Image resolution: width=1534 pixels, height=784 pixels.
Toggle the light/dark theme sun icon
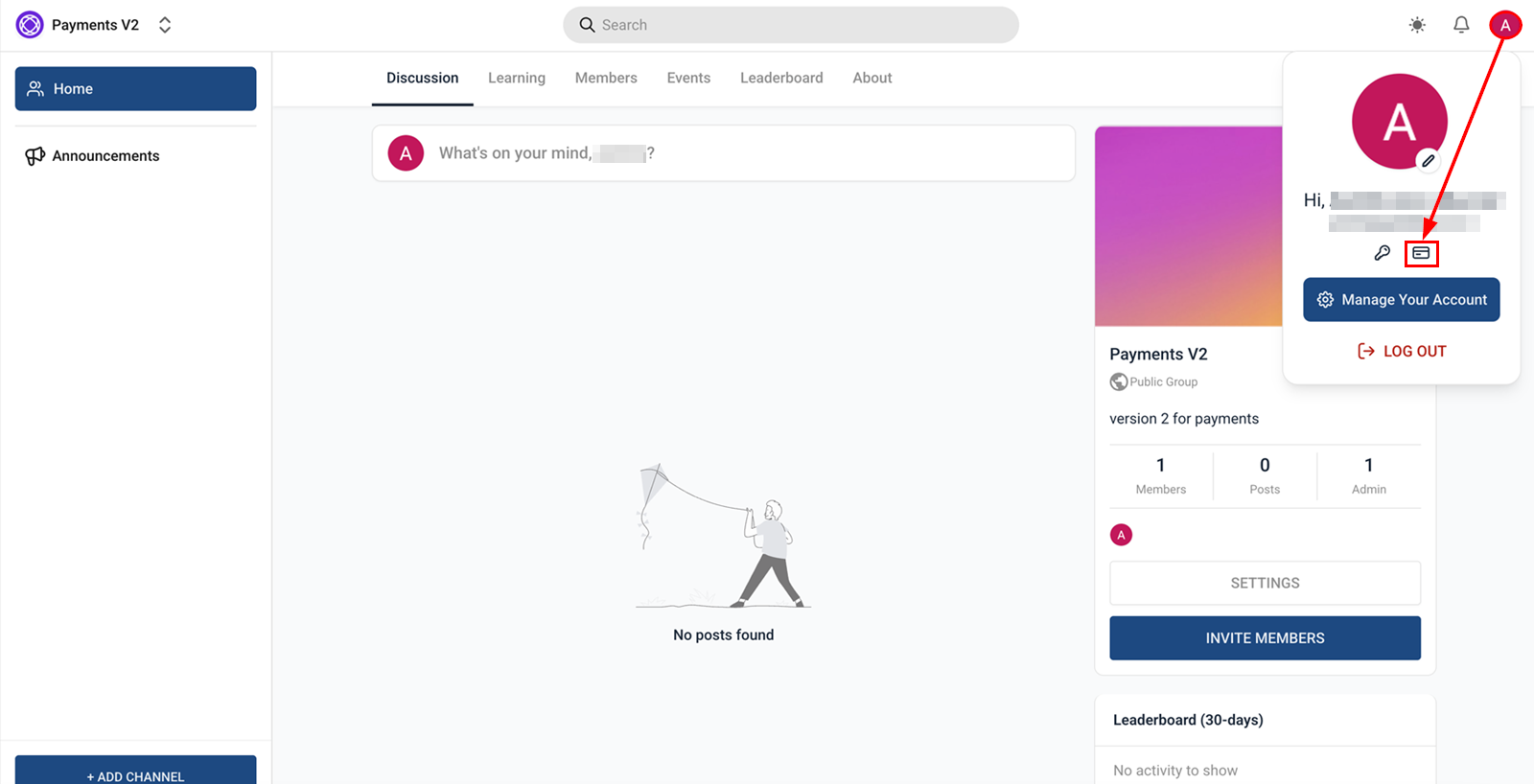[x=1417, y=25]
